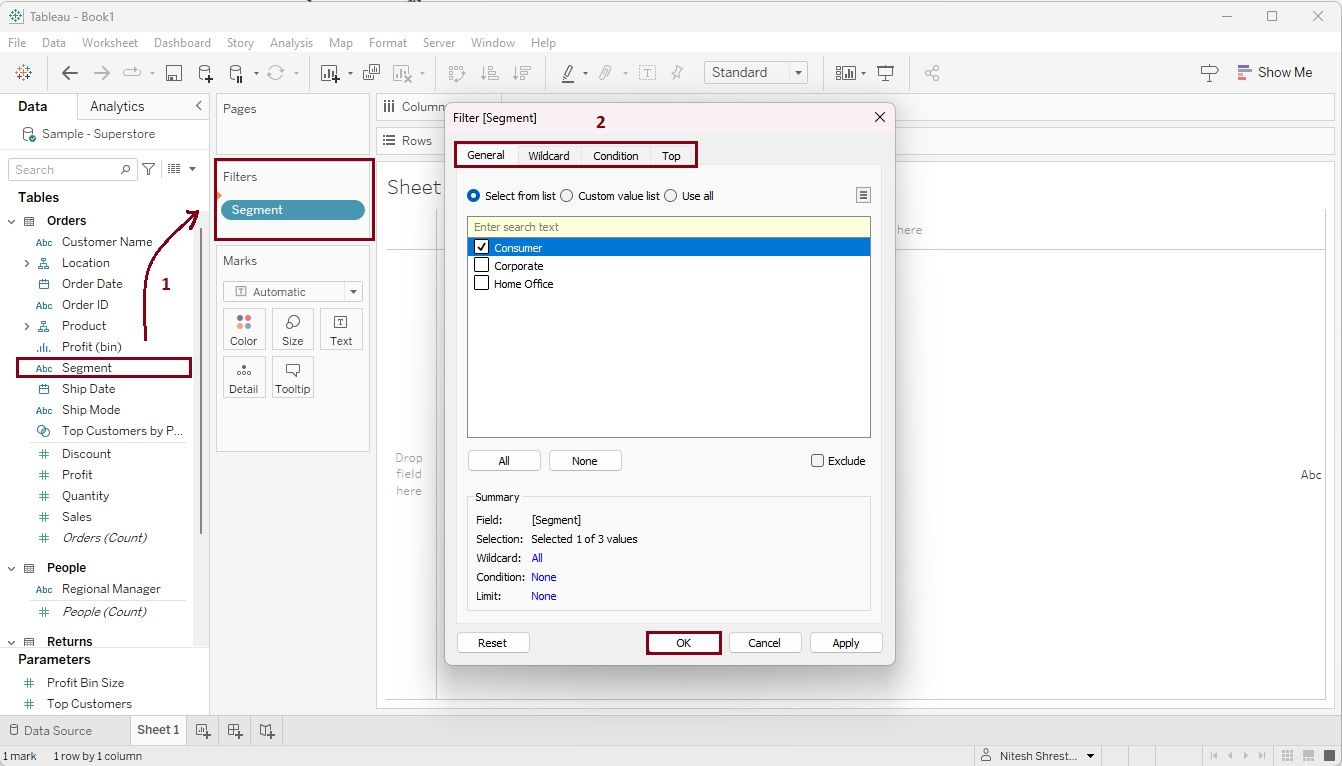The height and width of the screenshot is (766, 1342).
Task: Click the Add new data source icon
Action: coord(205,73)
